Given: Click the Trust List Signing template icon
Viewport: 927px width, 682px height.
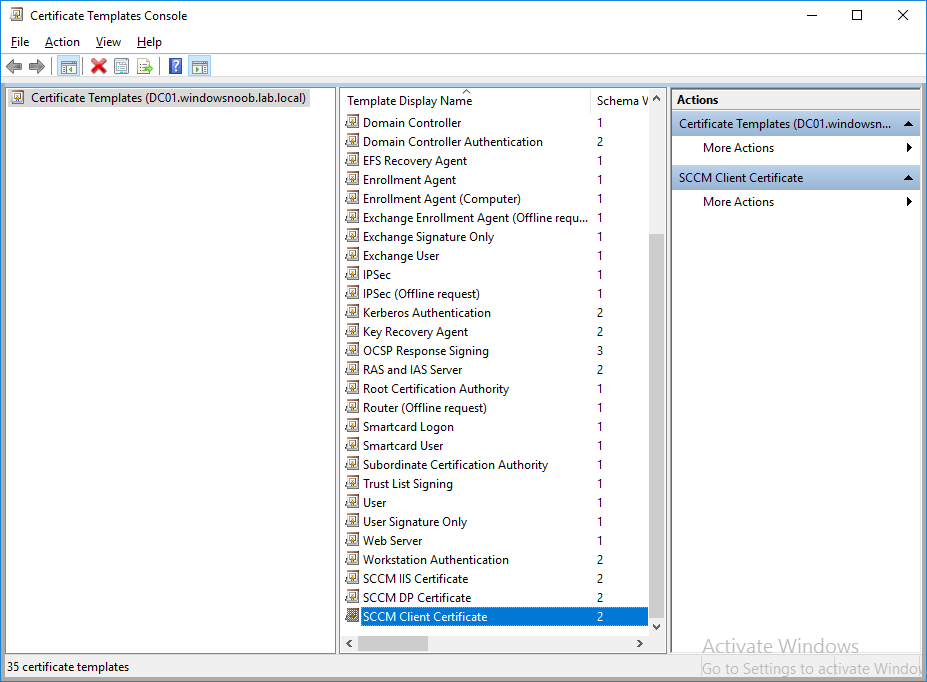Looking at the screenshot, I should coord(352,483).
